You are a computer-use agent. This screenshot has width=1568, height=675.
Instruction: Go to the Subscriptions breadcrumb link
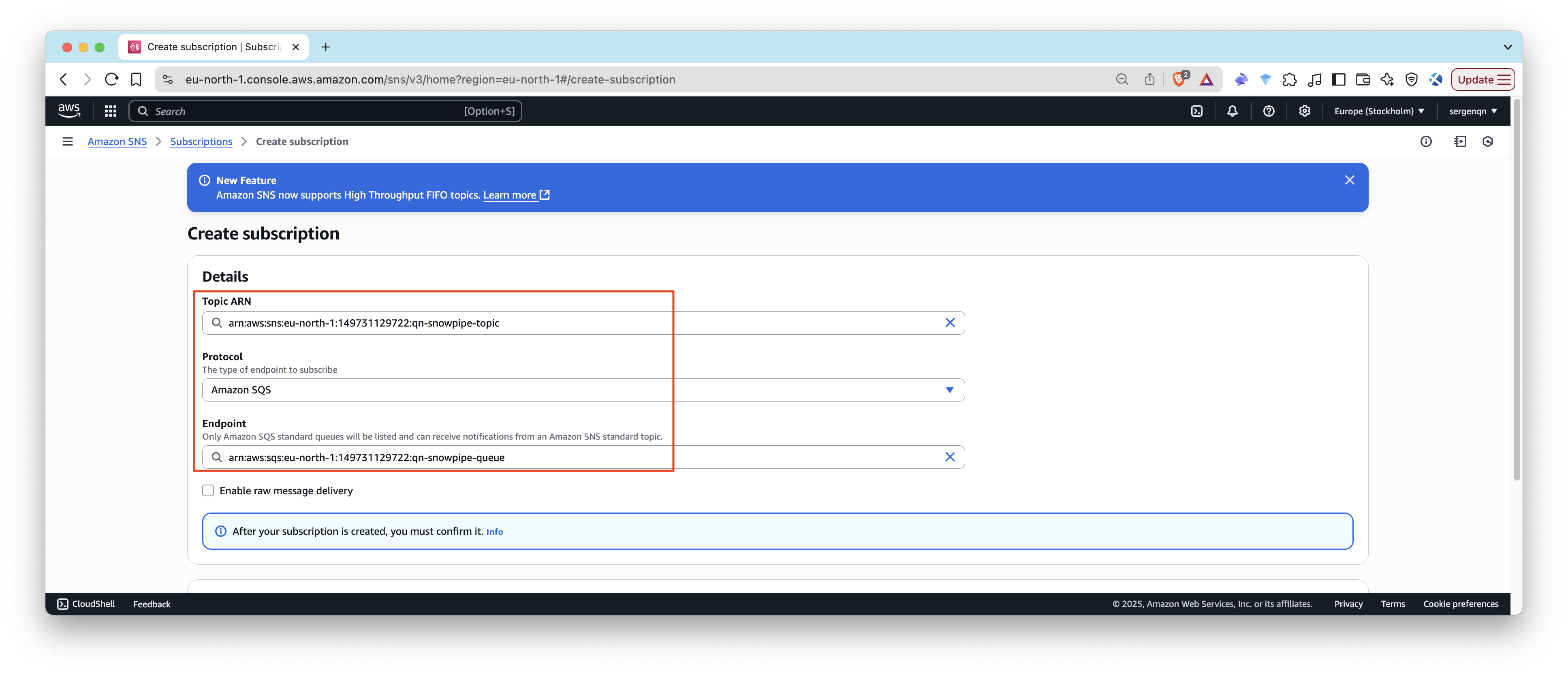coord(201,141)
